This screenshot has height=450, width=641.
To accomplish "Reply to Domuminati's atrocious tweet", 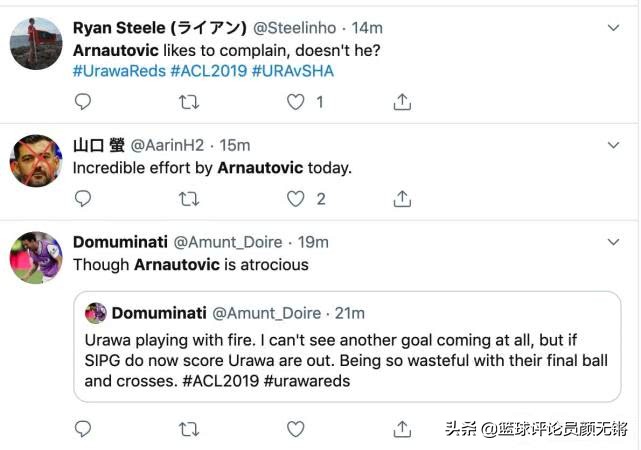I will coord(83,429).
